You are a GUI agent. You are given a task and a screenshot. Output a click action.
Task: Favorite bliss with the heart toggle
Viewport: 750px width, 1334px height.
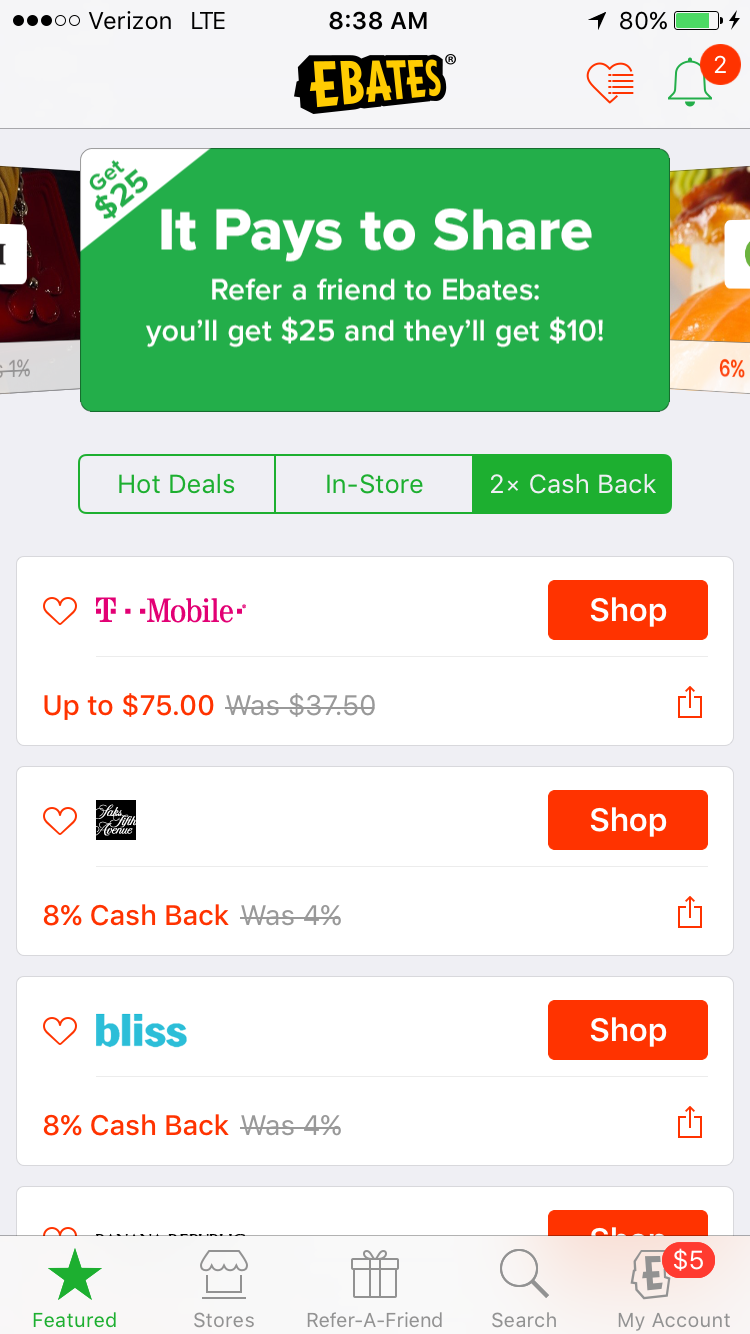click(60, 1030)
